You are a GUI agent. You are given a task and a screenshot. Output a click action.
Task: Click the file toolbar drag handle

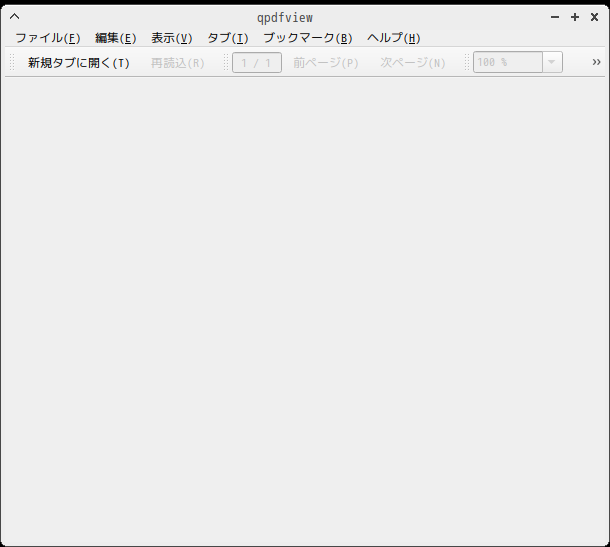[12, 63]
